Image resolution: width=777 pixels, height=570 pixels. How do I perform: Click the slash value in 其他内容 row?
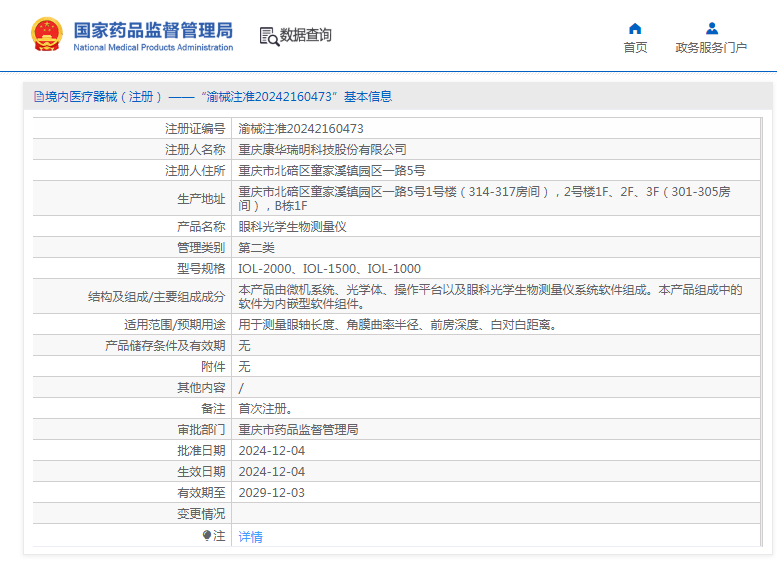tap(241, 388)
